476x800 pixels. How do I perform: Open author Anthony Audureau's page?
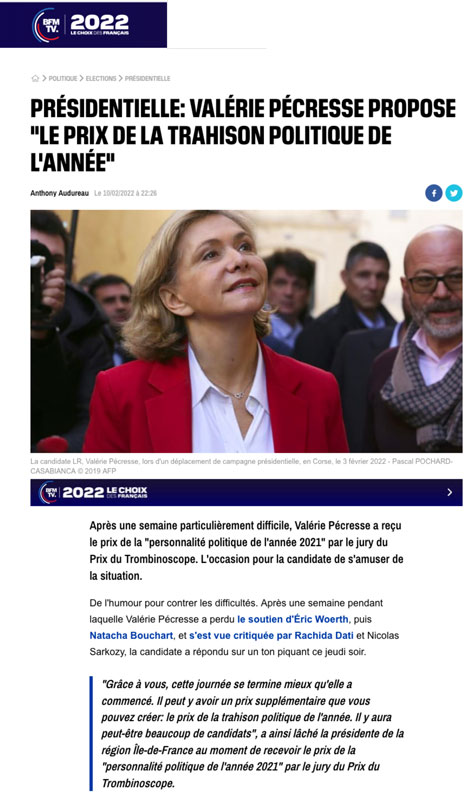tap(59, 193)
